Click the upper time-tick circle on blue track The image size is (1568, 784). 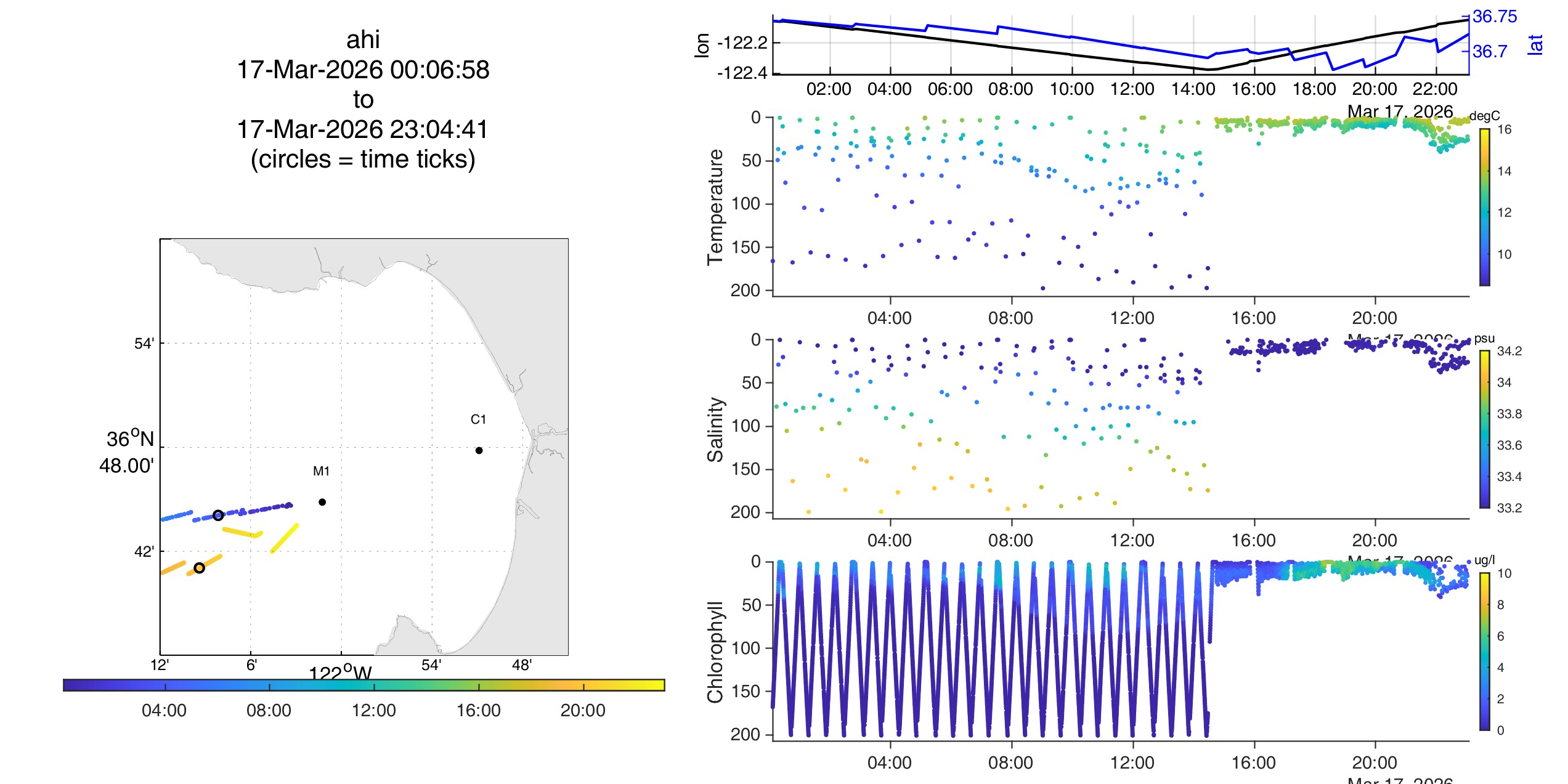(218, 515)
